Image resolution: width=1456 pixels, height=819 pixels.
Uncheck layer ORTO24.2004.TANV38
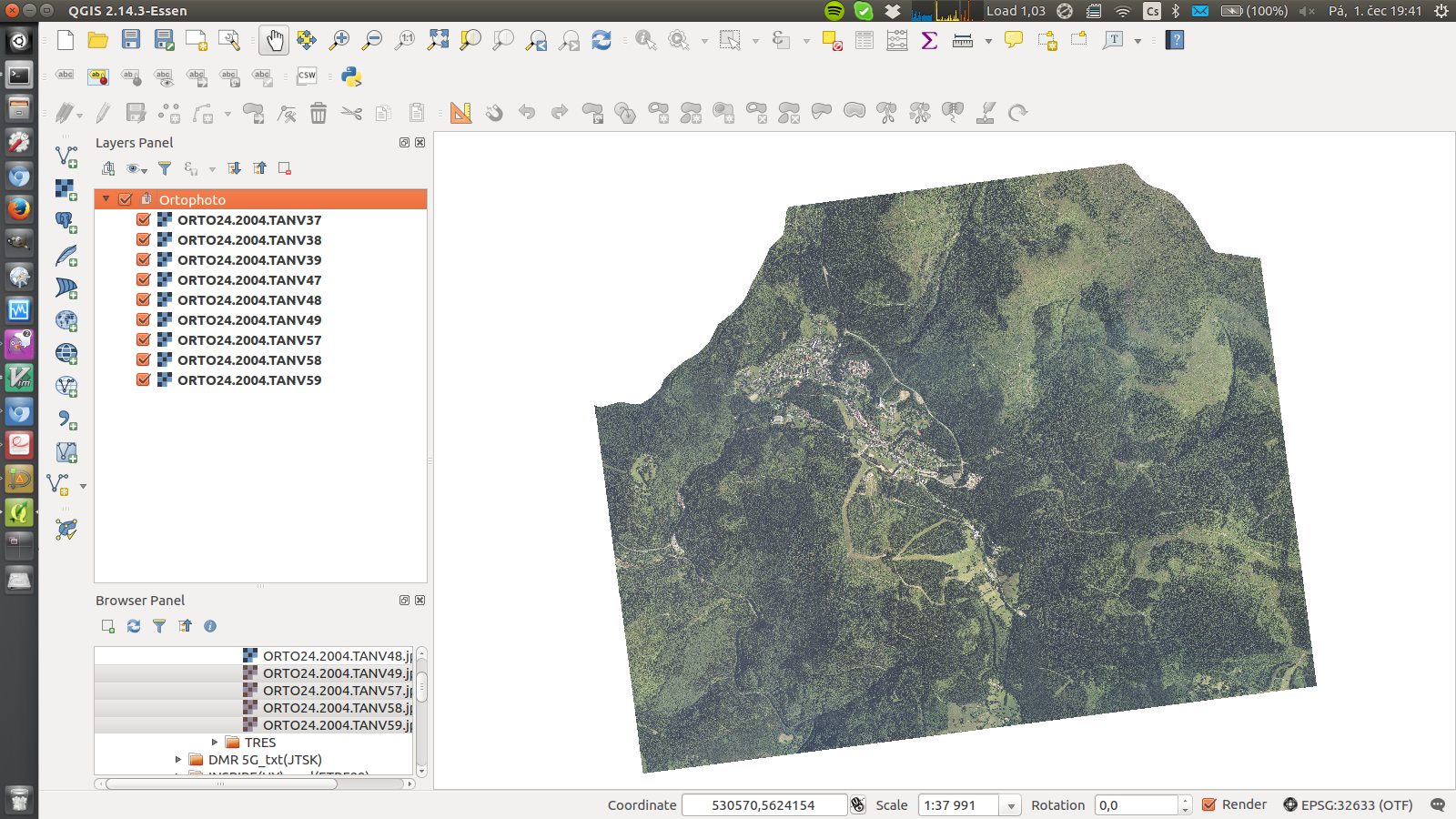click(143, 239)
